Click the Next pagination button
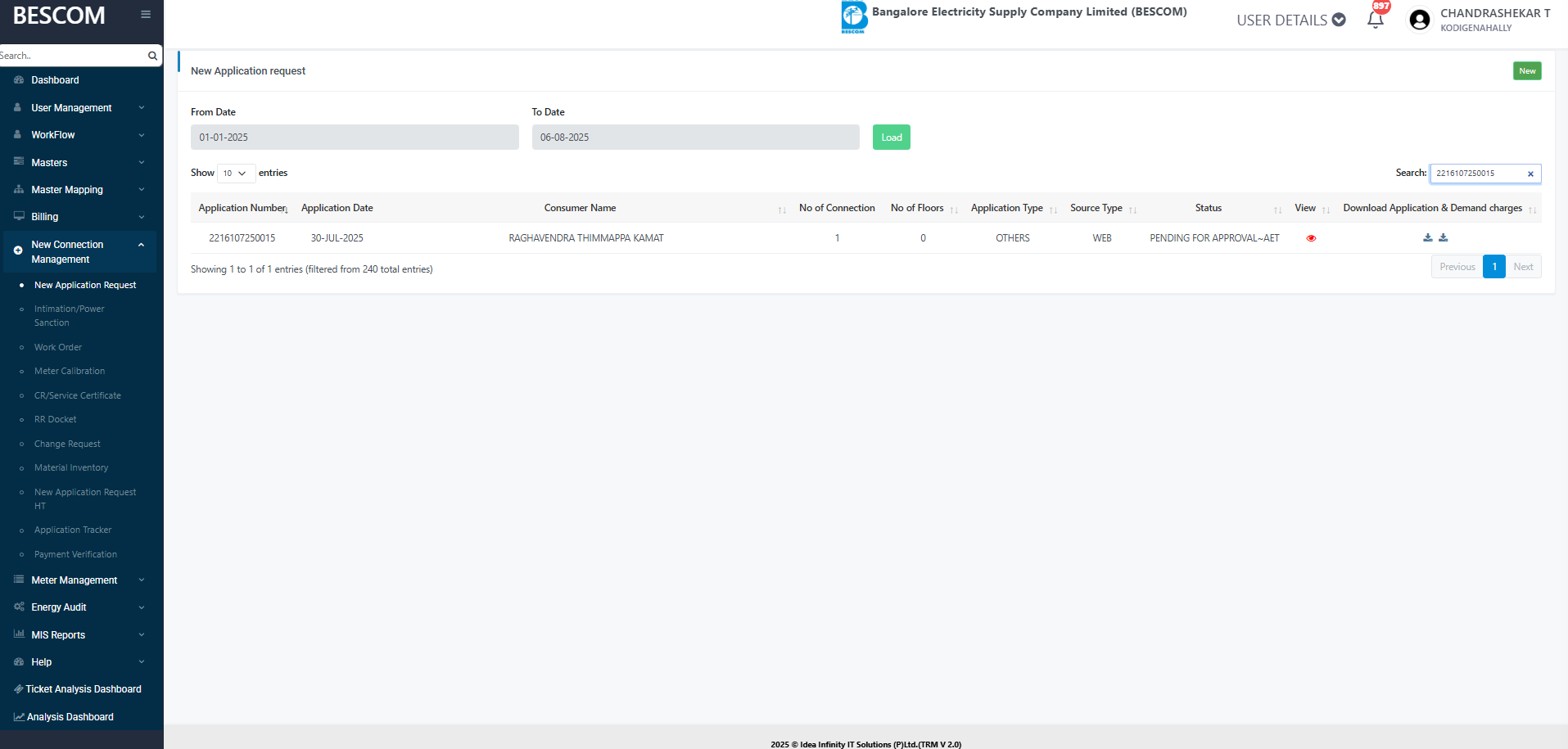 click(1523, 267)
